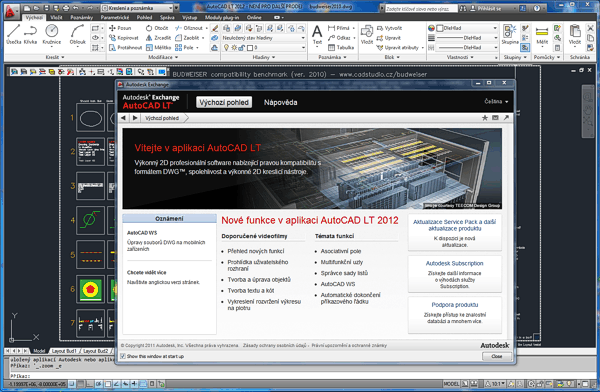Go back with Exchange left arrow
Screen dimensions: 600x392
coord(123,118)
